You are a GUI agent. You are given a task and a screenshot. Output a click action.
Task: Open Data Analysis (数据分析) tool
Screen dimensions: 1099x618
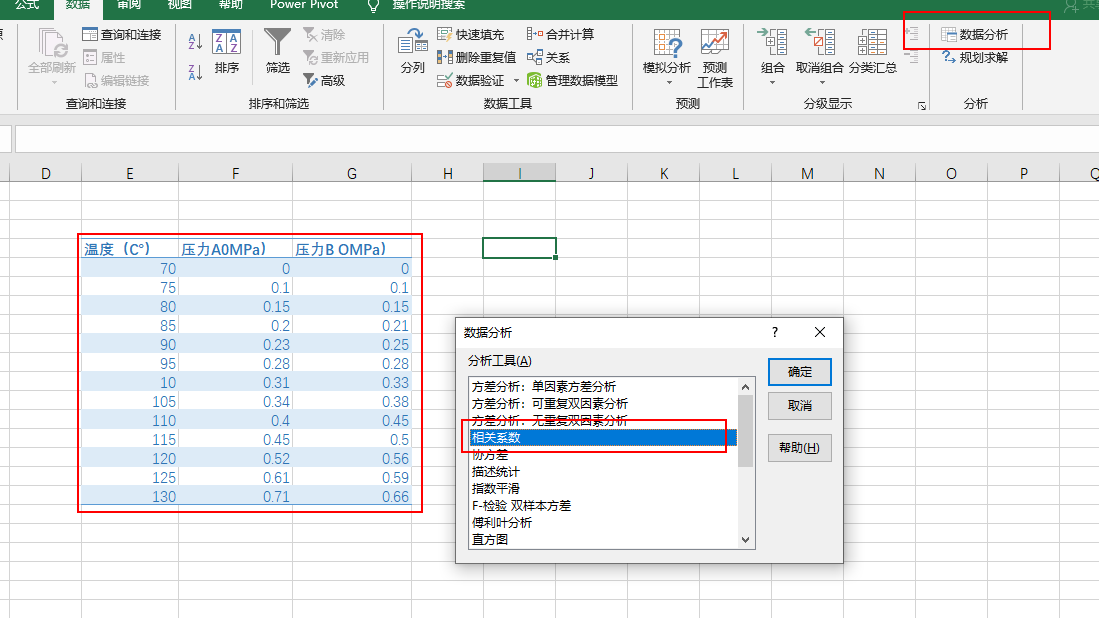(x=974, y=34)
